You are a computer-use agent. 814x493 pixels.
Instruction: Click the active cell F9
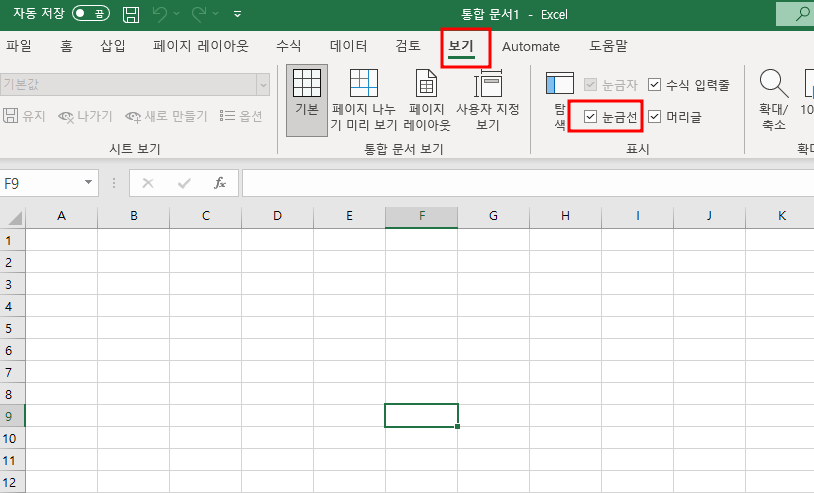point(421,416)
